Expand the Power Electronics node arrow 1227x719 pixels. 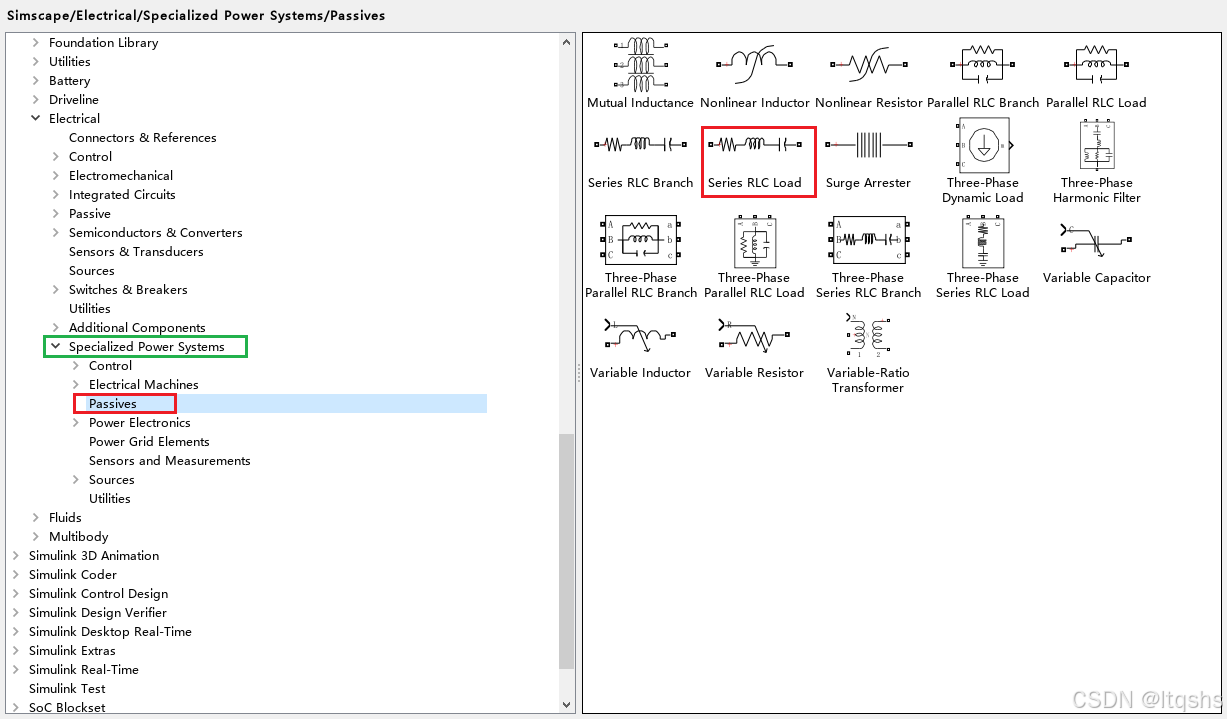[x=76, y=423]
